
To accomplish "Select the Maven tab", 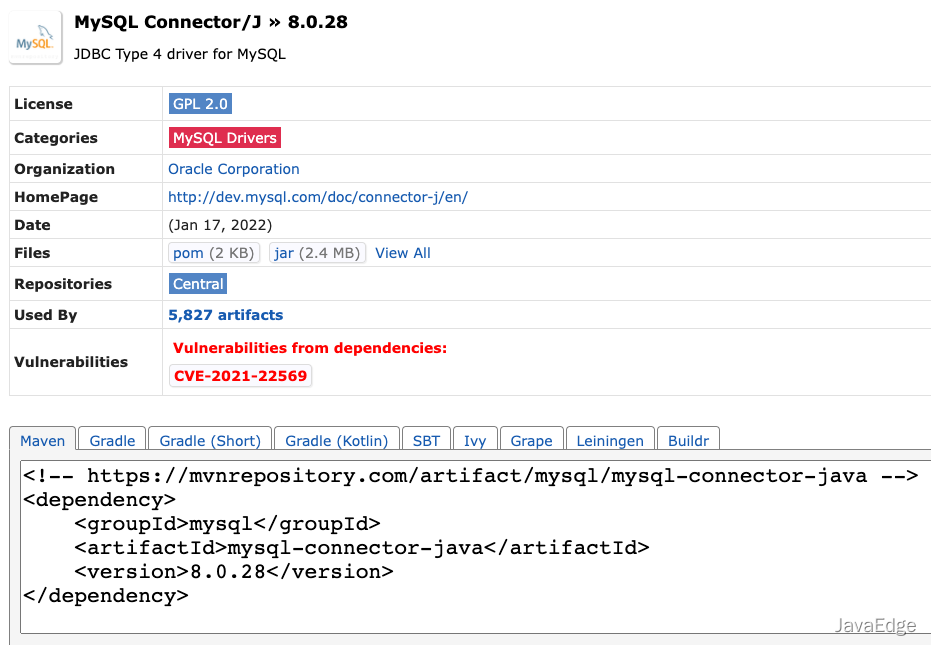I will [43, 441].
